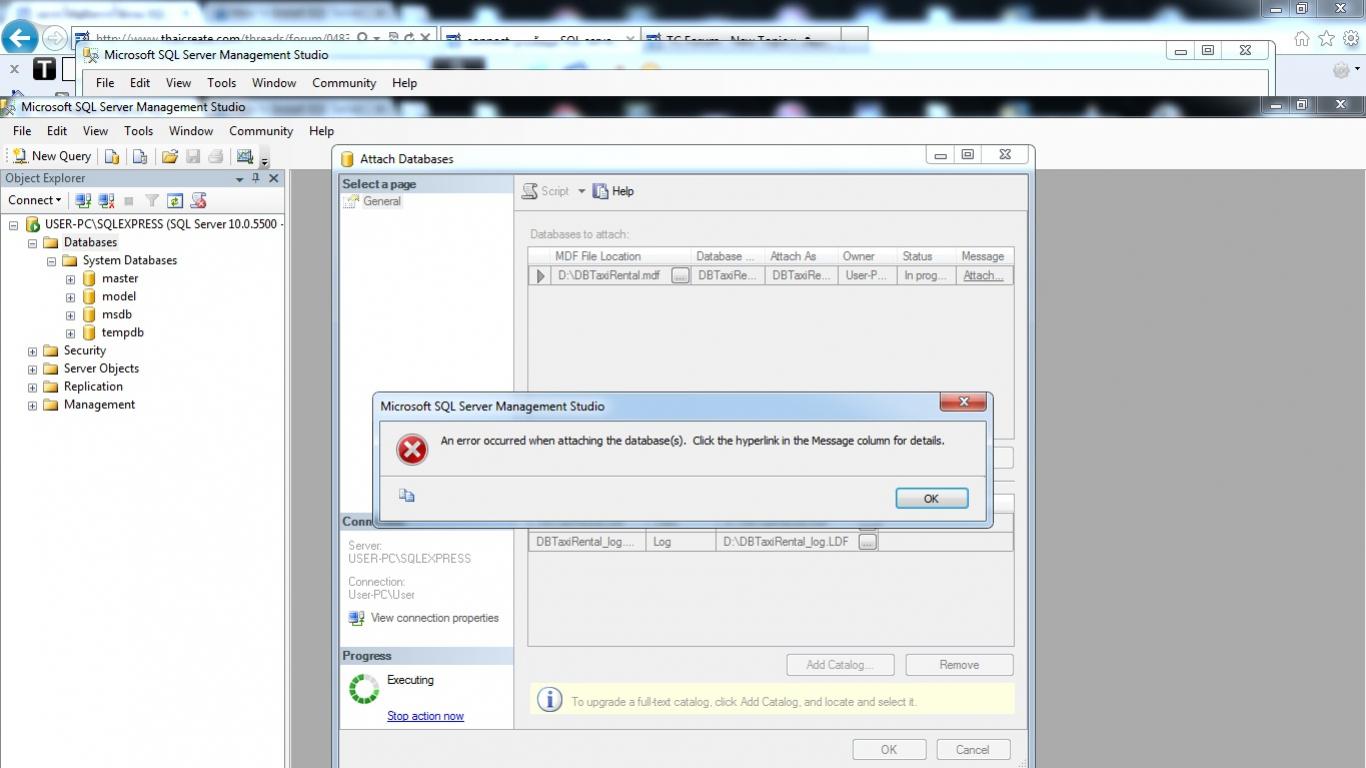The width and height of the screenshot is (1366, 768).
Task: Click the Script button in Attach Databases
Action: pos(546,191)
